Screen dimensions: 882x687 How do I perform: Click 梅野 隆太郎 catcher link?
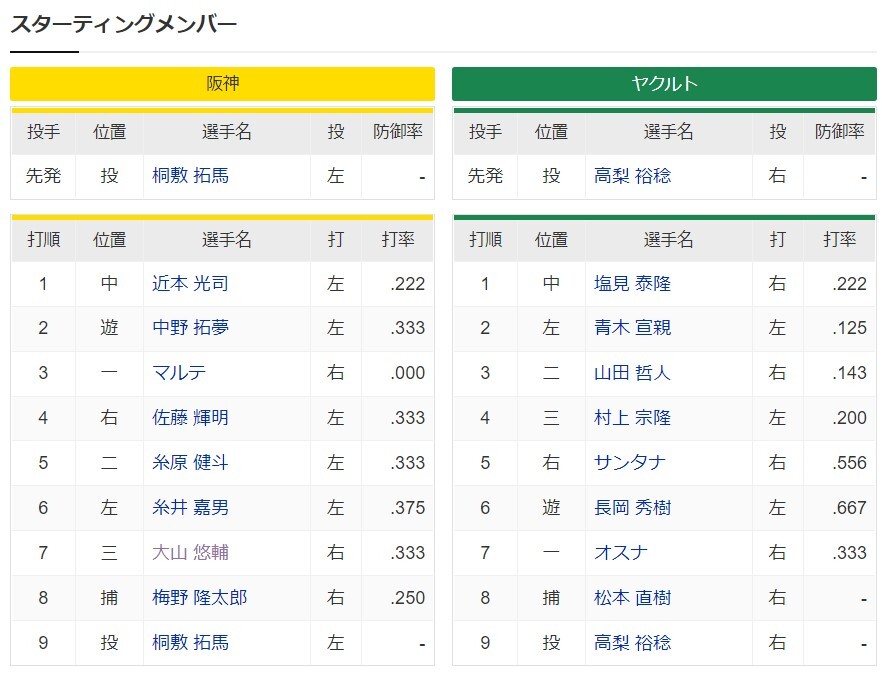point(200,598)
